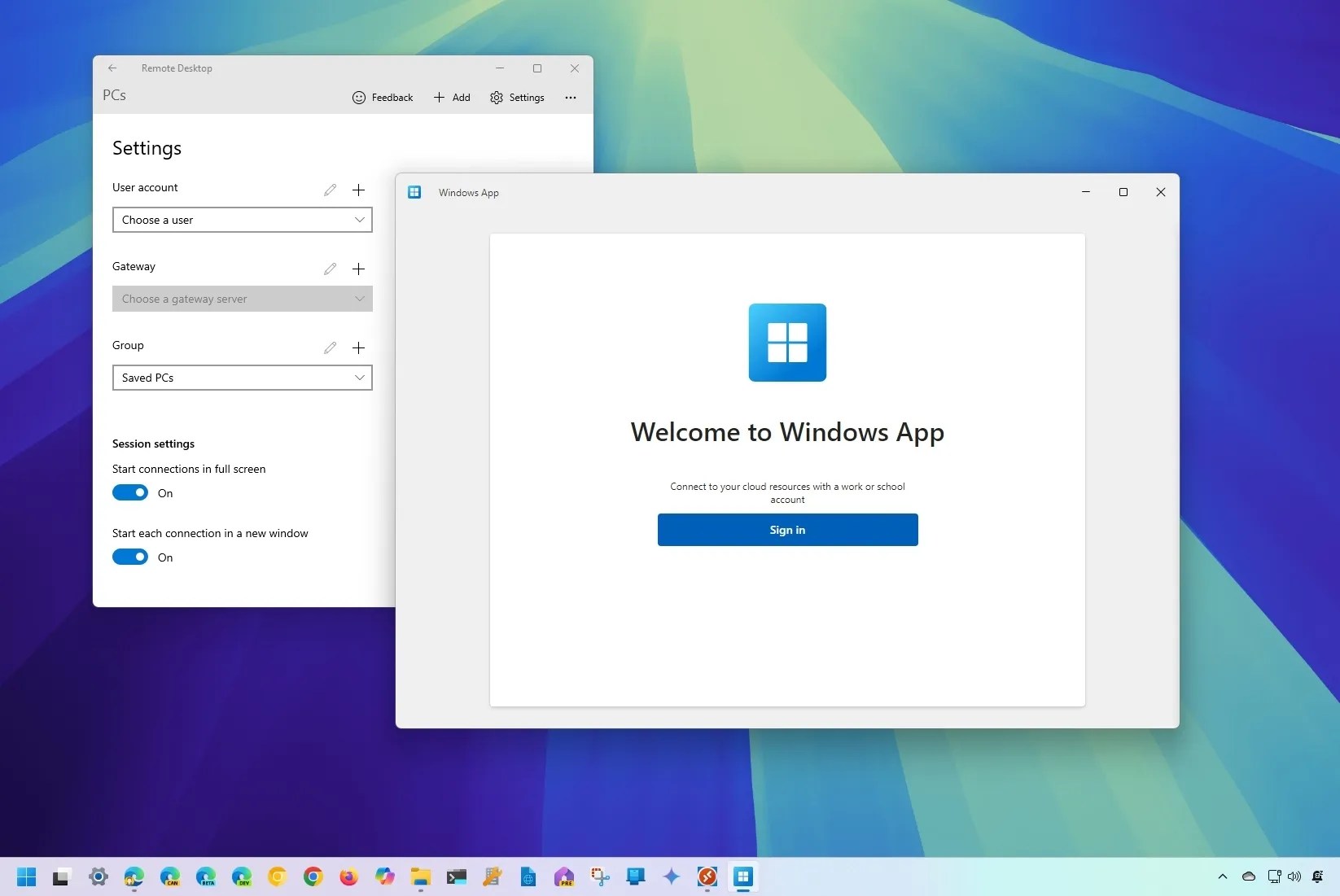The image size is (1340, 896).
Task: Edit the Group with the pencil icon
Action: (330, 347)
